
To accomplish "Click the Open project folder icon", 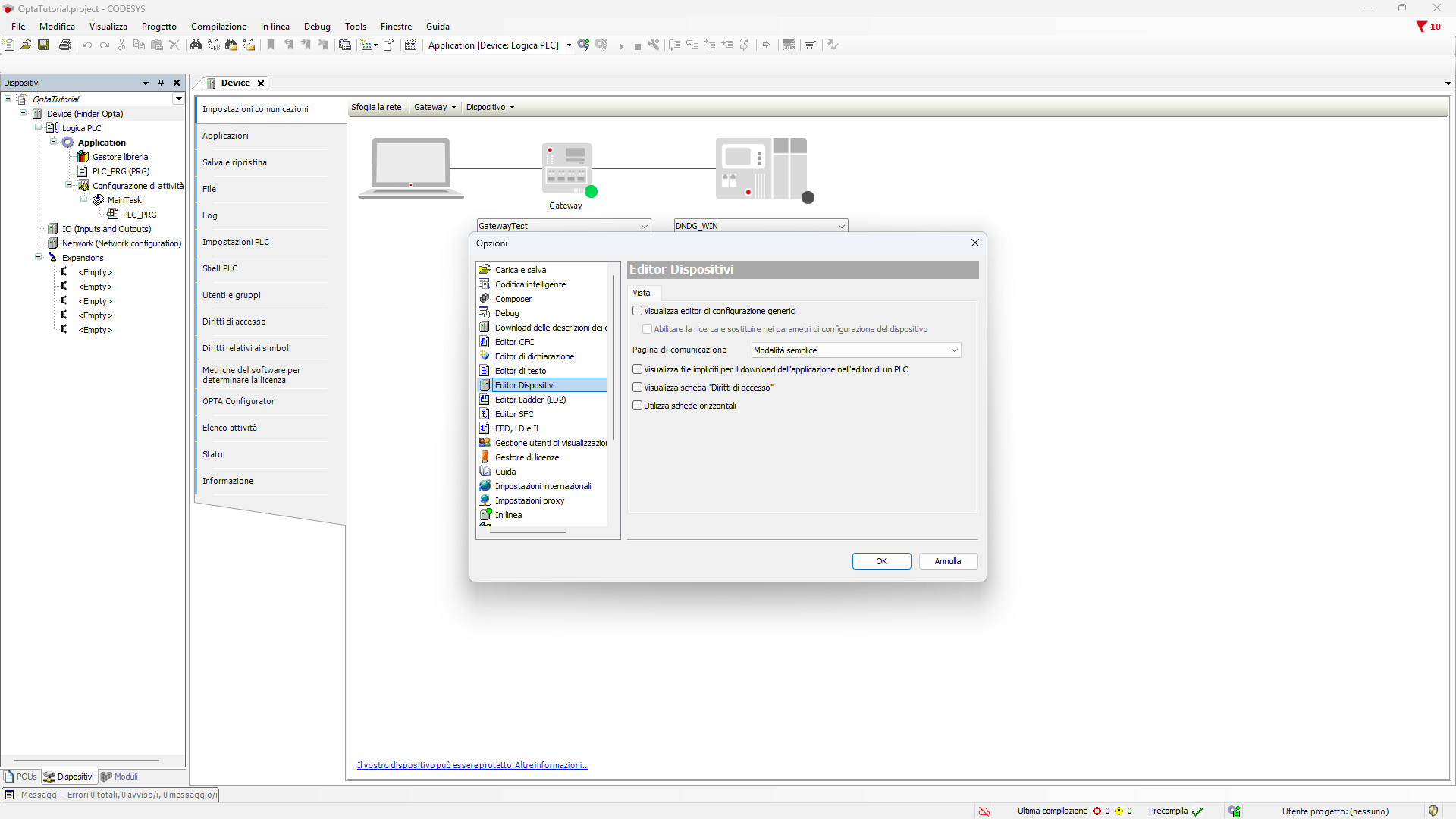I will 26,45.
